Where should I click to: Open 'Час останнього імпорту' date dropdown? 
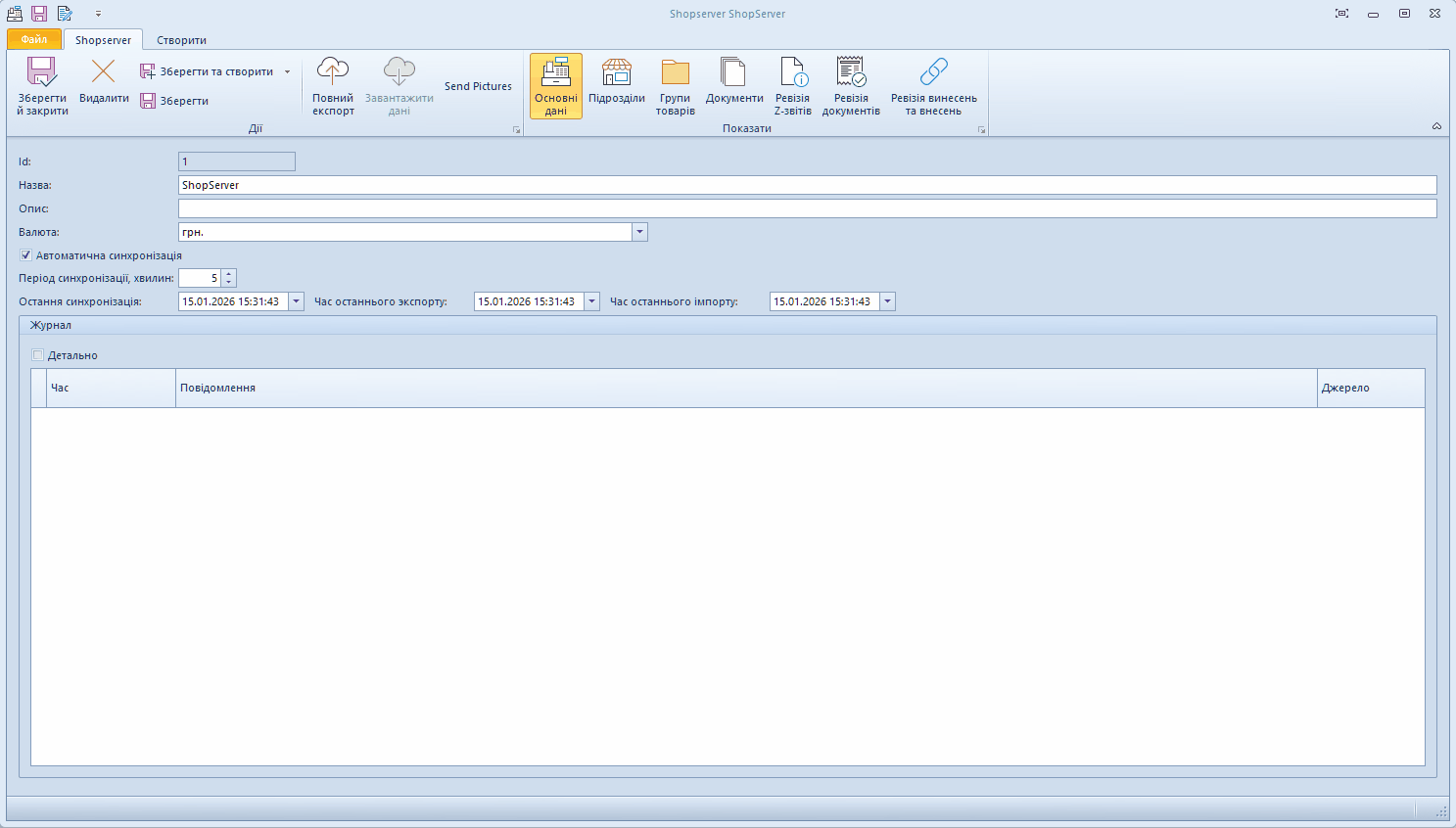pyautogui.click(x=887, y=301)
